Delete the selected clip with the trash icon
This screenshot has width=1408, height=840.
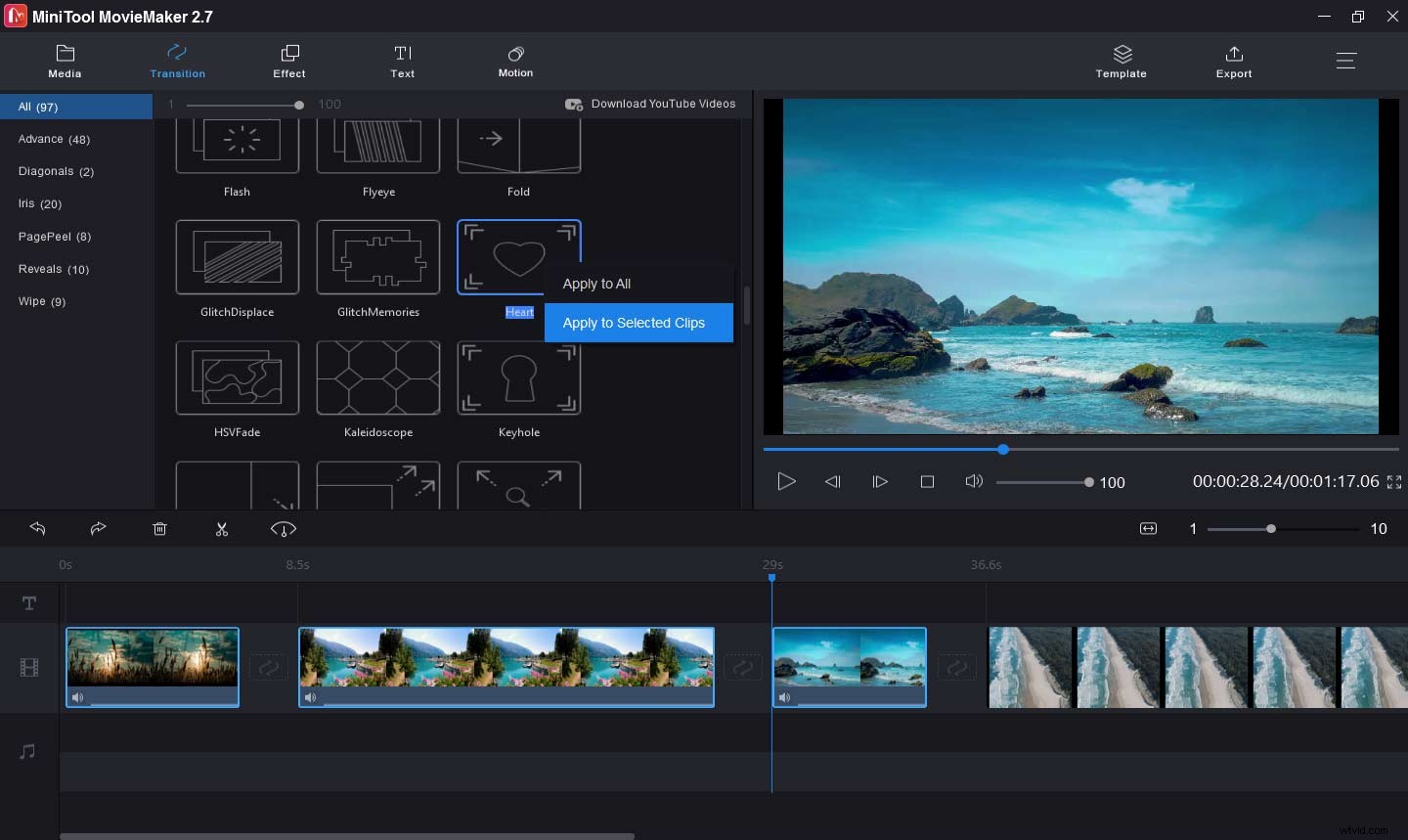[159, 528]
